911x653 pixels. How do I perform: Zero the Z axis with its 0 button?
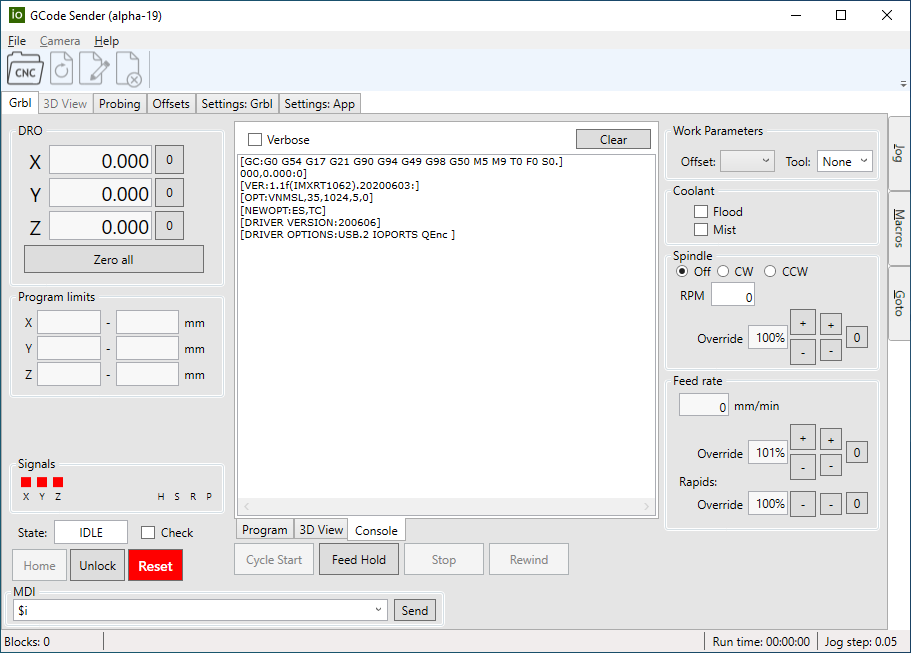[169, 227]
